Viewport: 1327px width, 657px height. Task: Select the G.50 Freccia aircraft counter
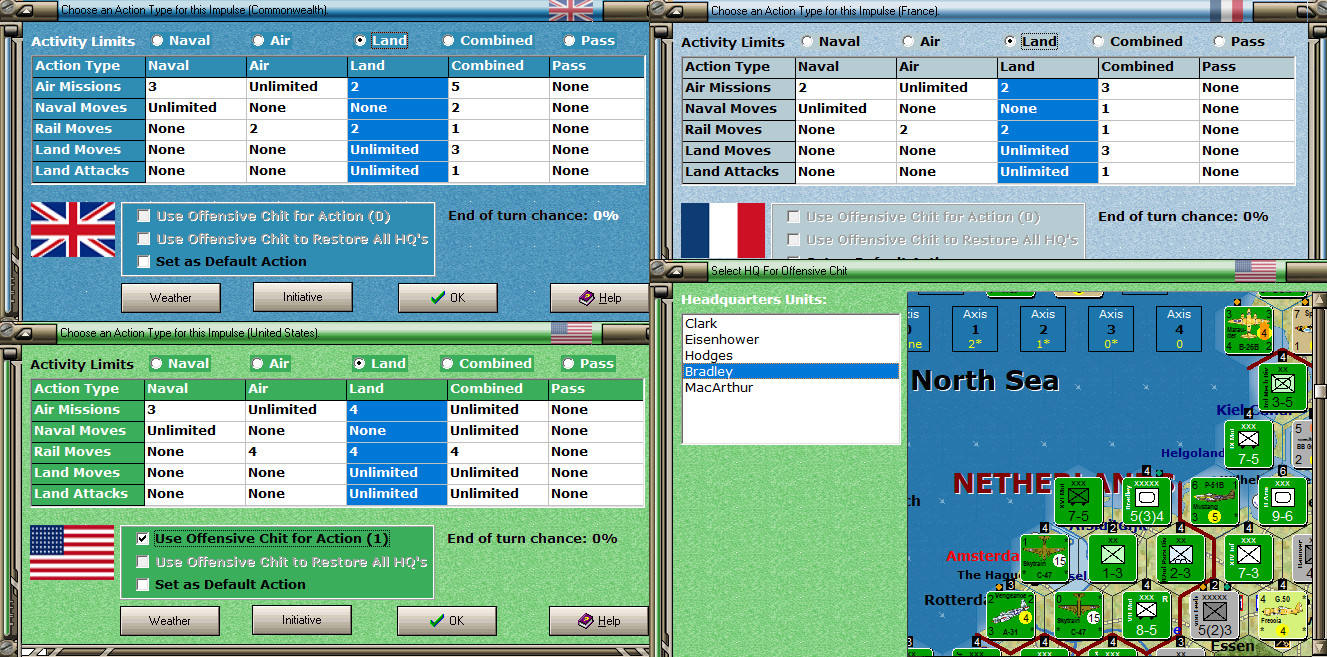(x=1282, y=615)
